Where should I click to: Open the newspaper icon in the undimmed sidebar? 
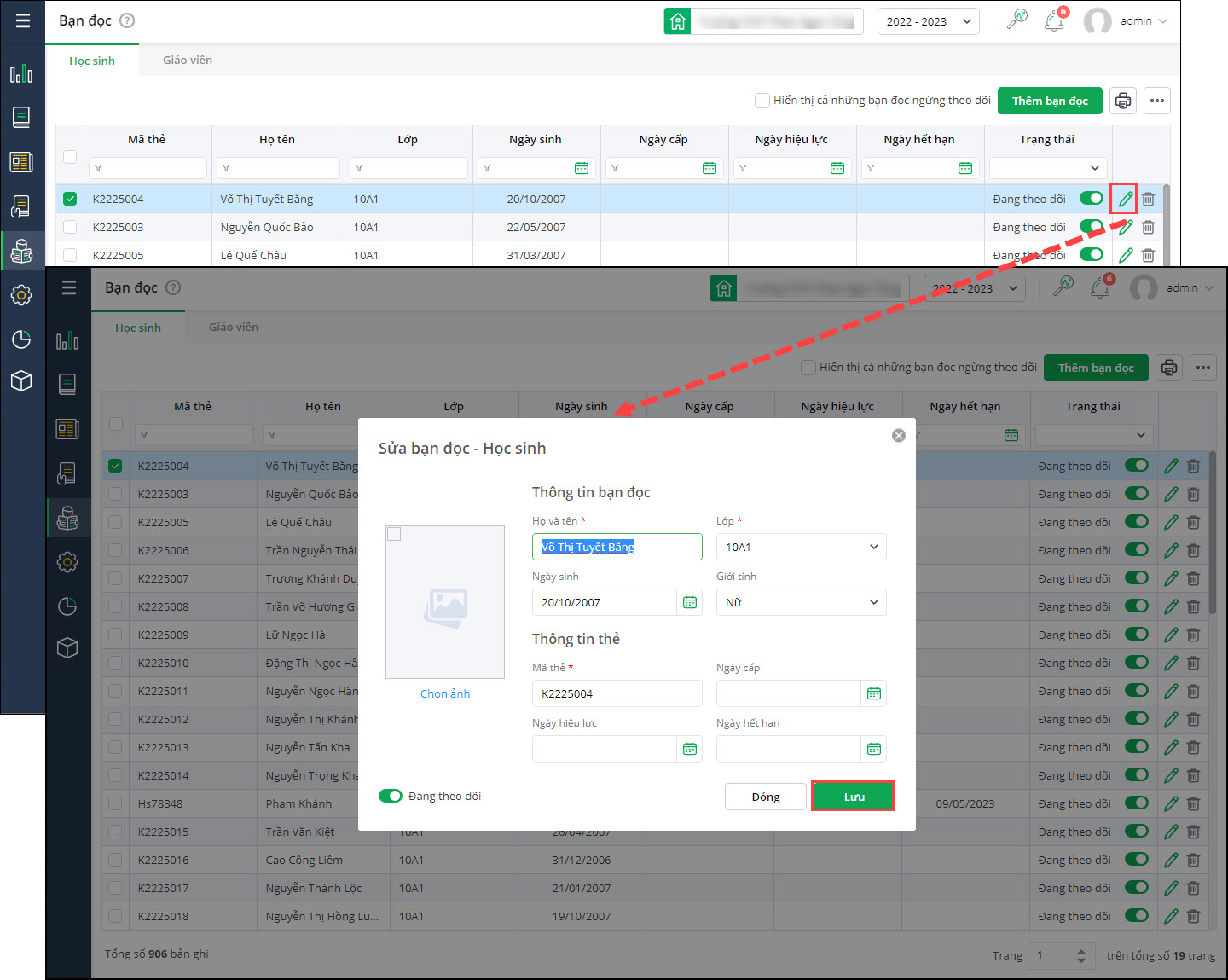pyautogui.click(x=21, y=161)
